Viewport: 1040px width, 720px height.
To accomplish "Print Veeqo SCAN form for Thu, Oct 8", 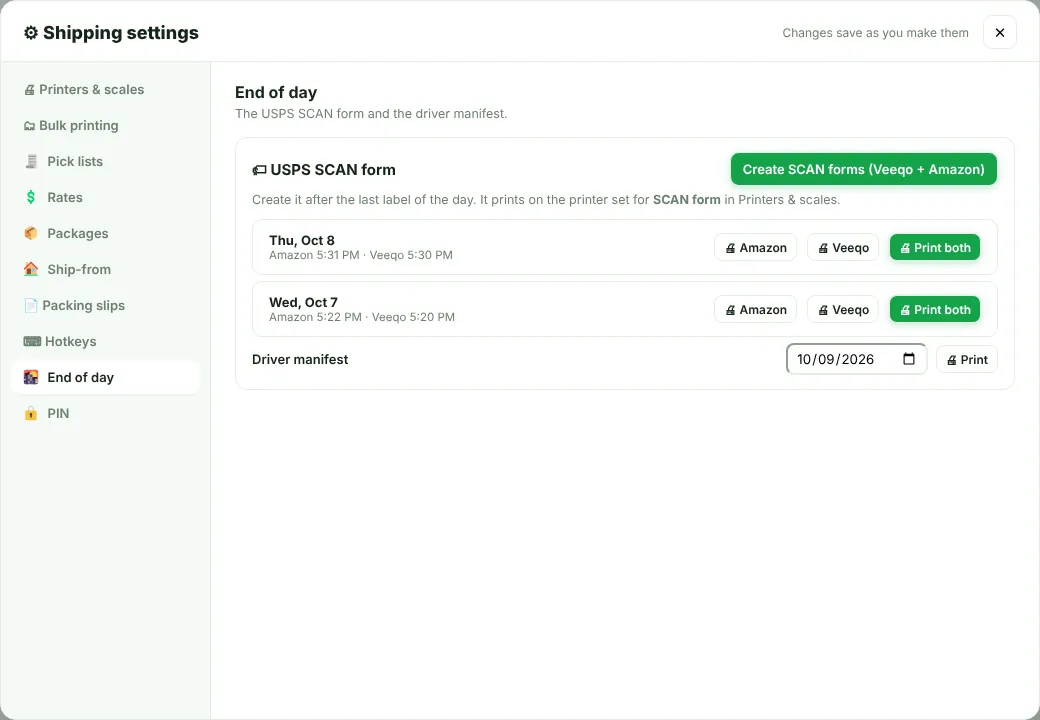I will tap(843, 247).
